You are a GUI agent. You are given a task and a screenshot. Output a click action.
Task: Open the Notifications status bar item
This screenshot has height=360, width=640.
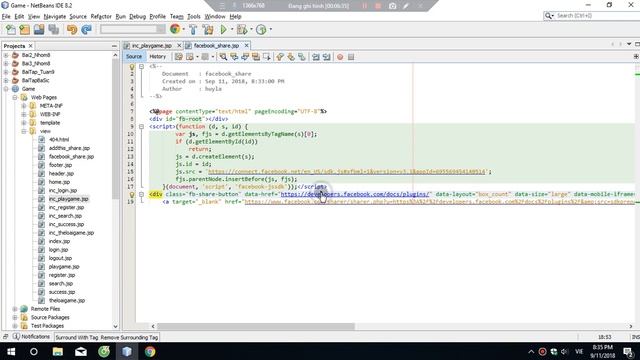click(31, 337)
